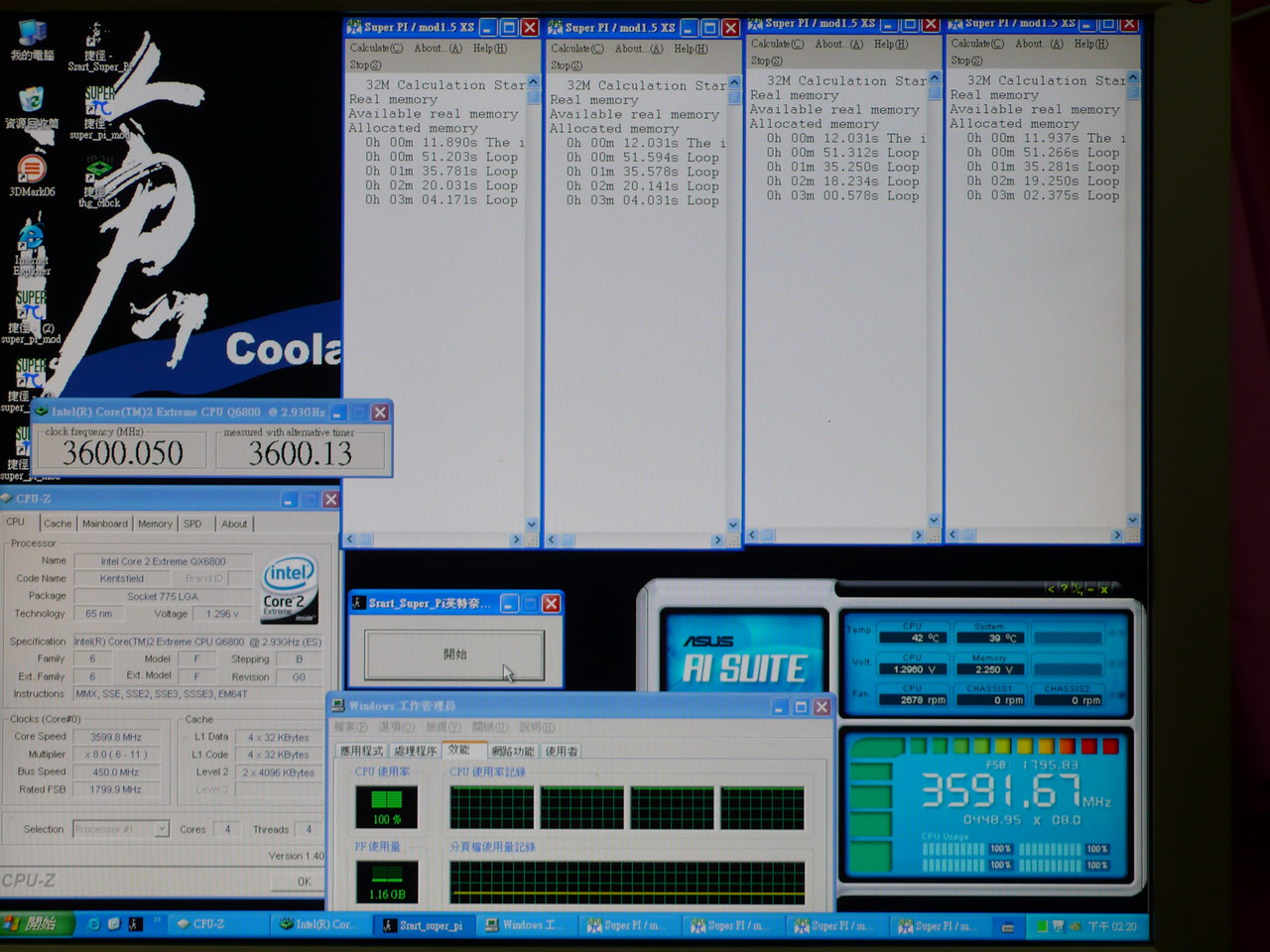The width and height of the screenshot is (1270, 952).
Task: Click the Intel Core 2 Extreme logo in CPU-Z
Action: pyautogui.click(x=290, y=589)
